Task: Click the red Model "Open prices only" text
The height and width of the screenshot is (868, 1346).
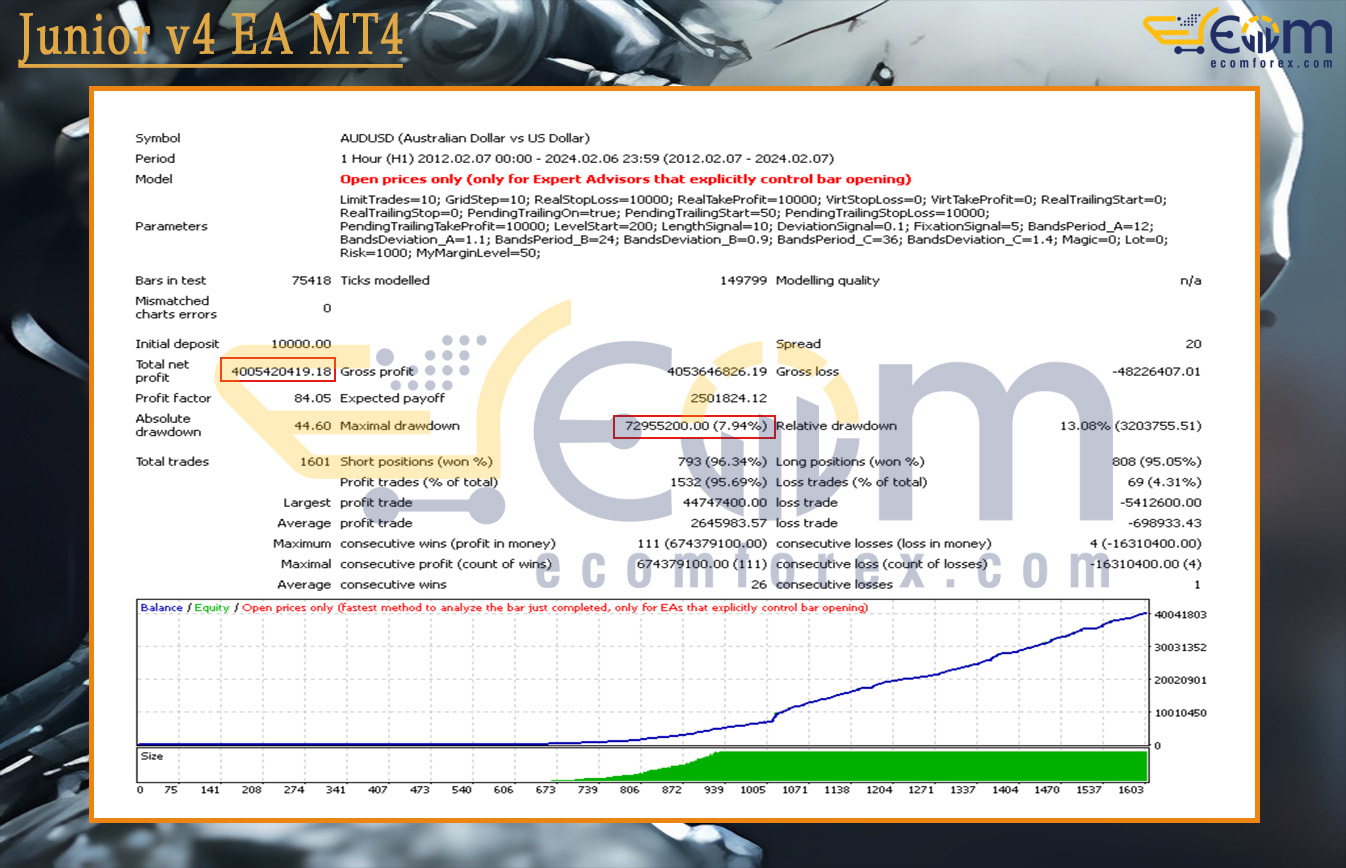Action: pos(625,179)
